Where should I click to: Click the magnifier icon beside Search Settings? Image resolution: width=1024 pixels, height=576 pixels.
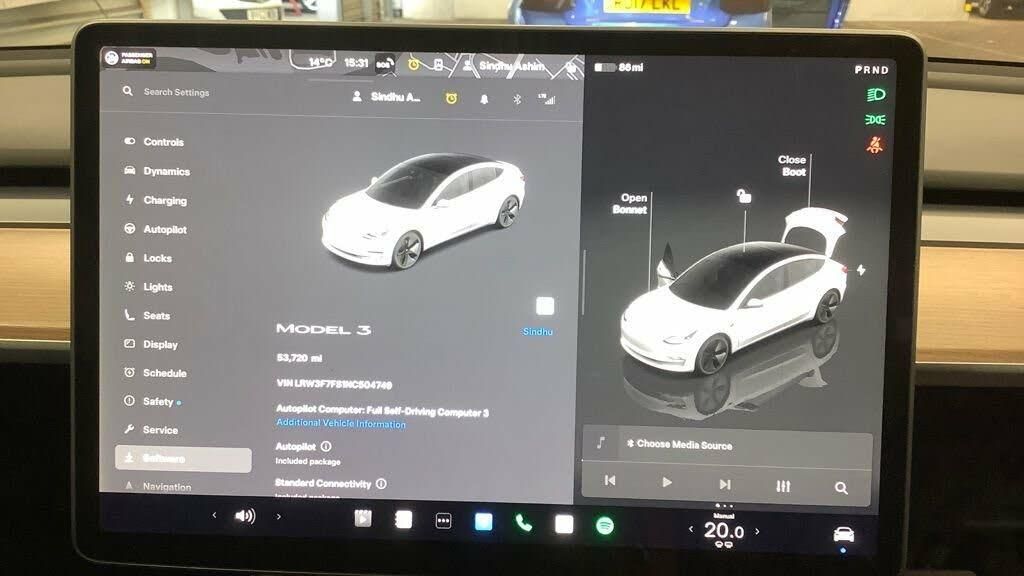(x=127, y=91)
